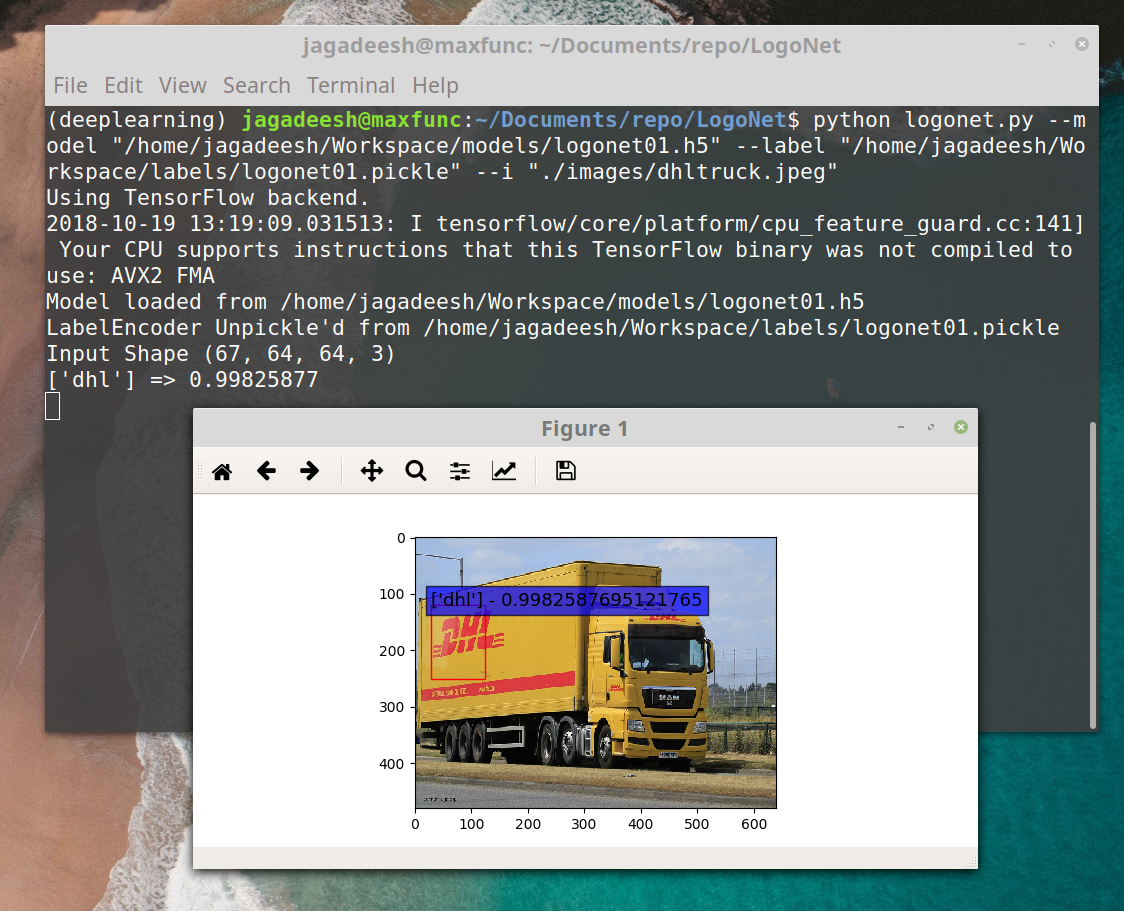
Task: Click the 'Input Shape (67, 64, 64, 3)' line
Action: [x=221, y=353]
